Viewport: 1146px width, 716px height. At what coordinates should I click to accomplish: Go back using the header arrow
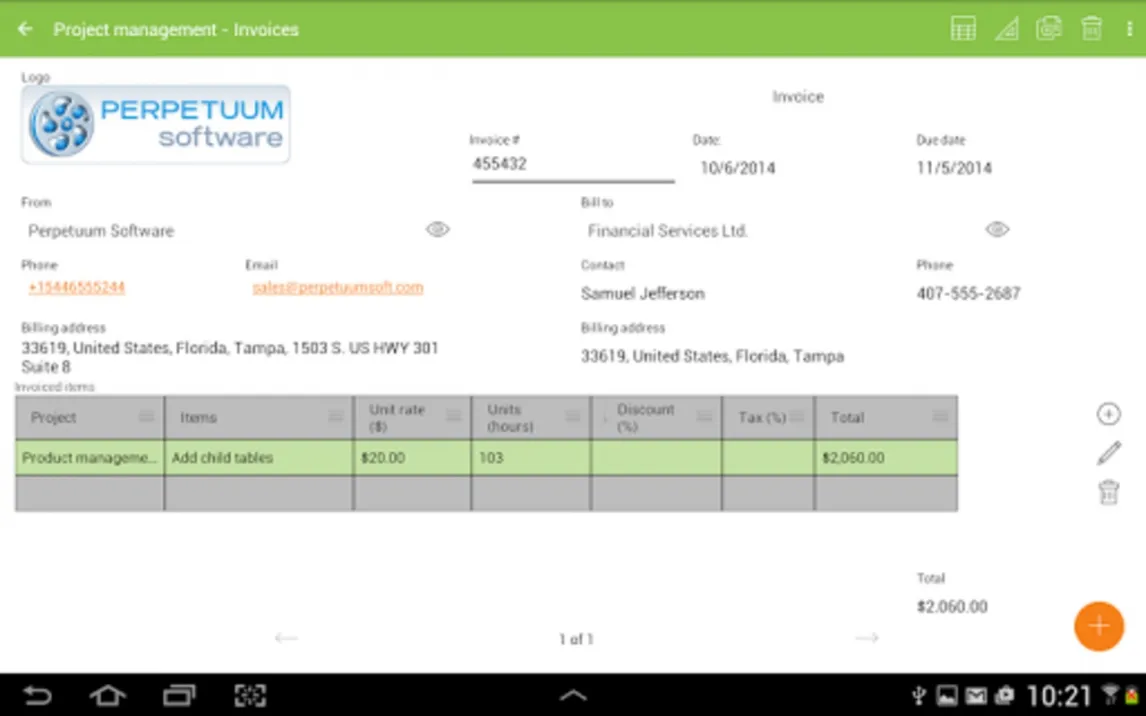[x=26, y=29]
